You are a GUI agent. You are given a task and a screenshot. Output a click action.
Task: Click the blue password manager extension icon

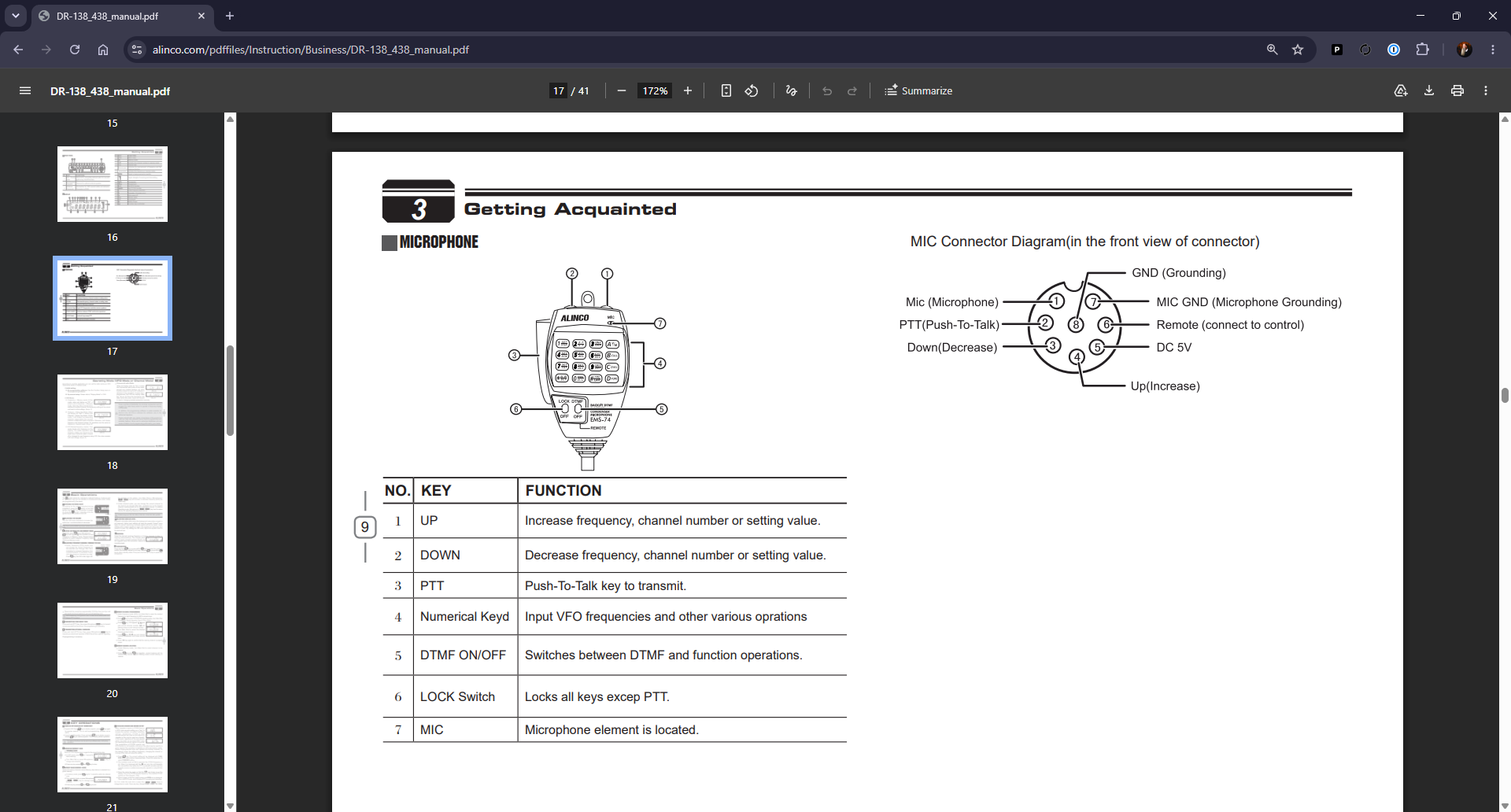pyautogui.click(x=1394, y=50)
